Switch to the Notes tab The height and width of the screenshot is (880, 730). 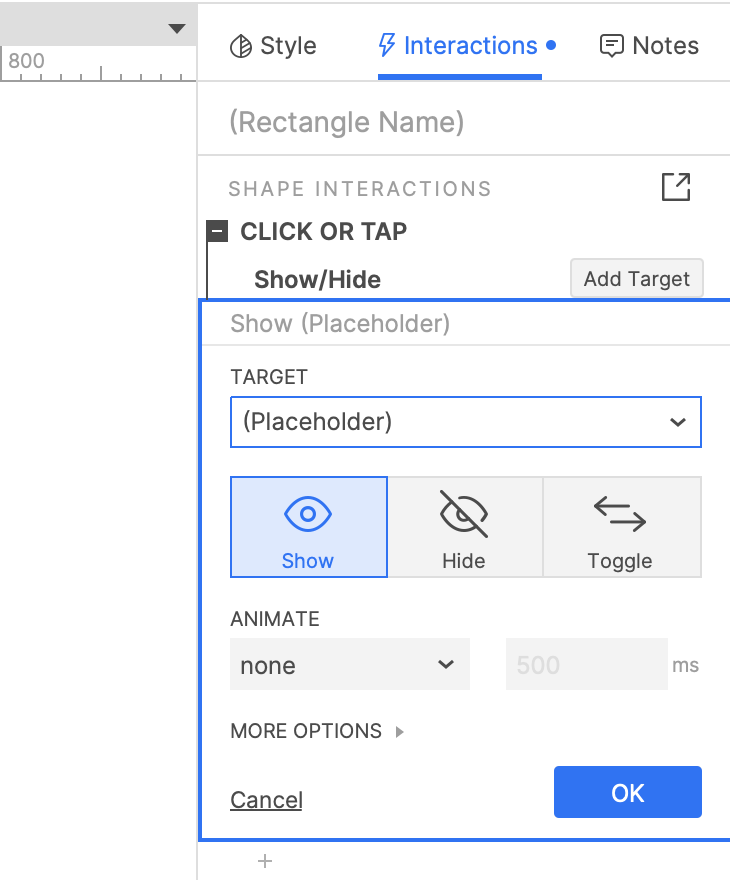[649, 46]
